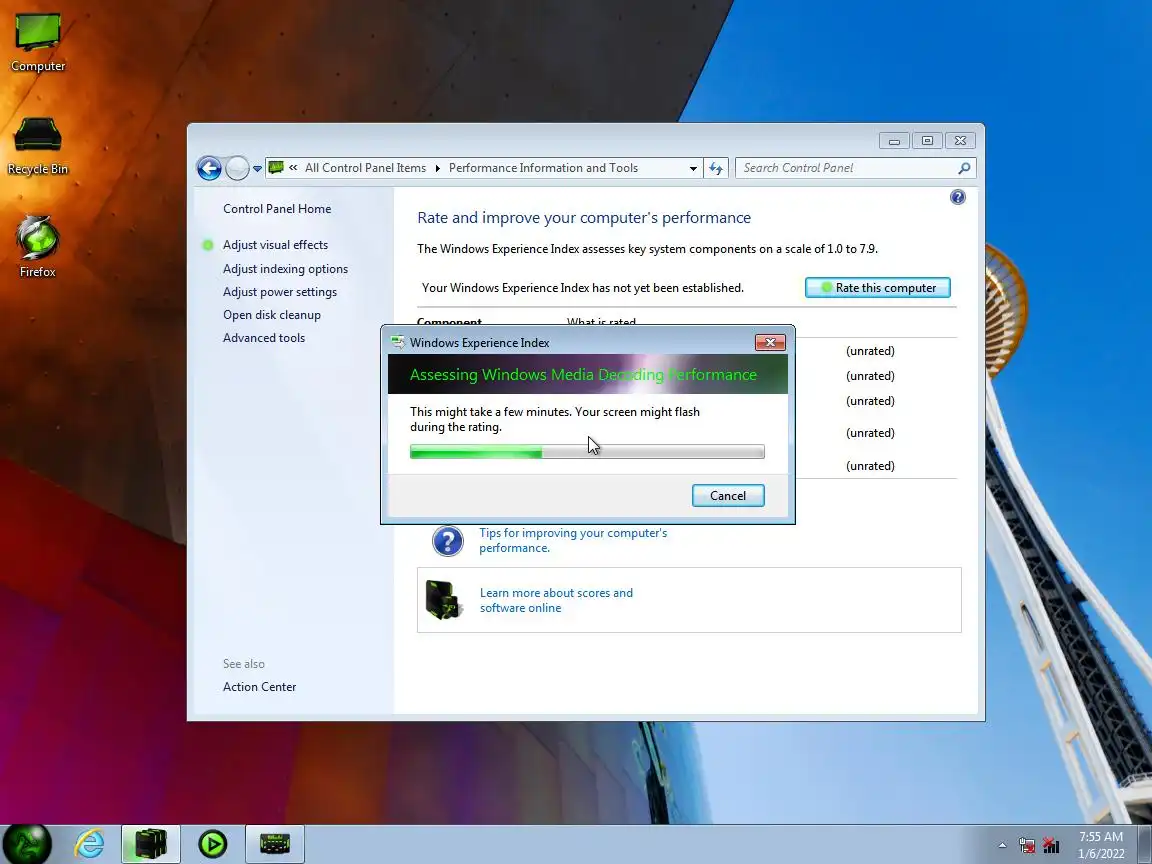Launch Firefox from the desktop
Image resolution: width=1152 pixels, height=864 pixels.
37,247
